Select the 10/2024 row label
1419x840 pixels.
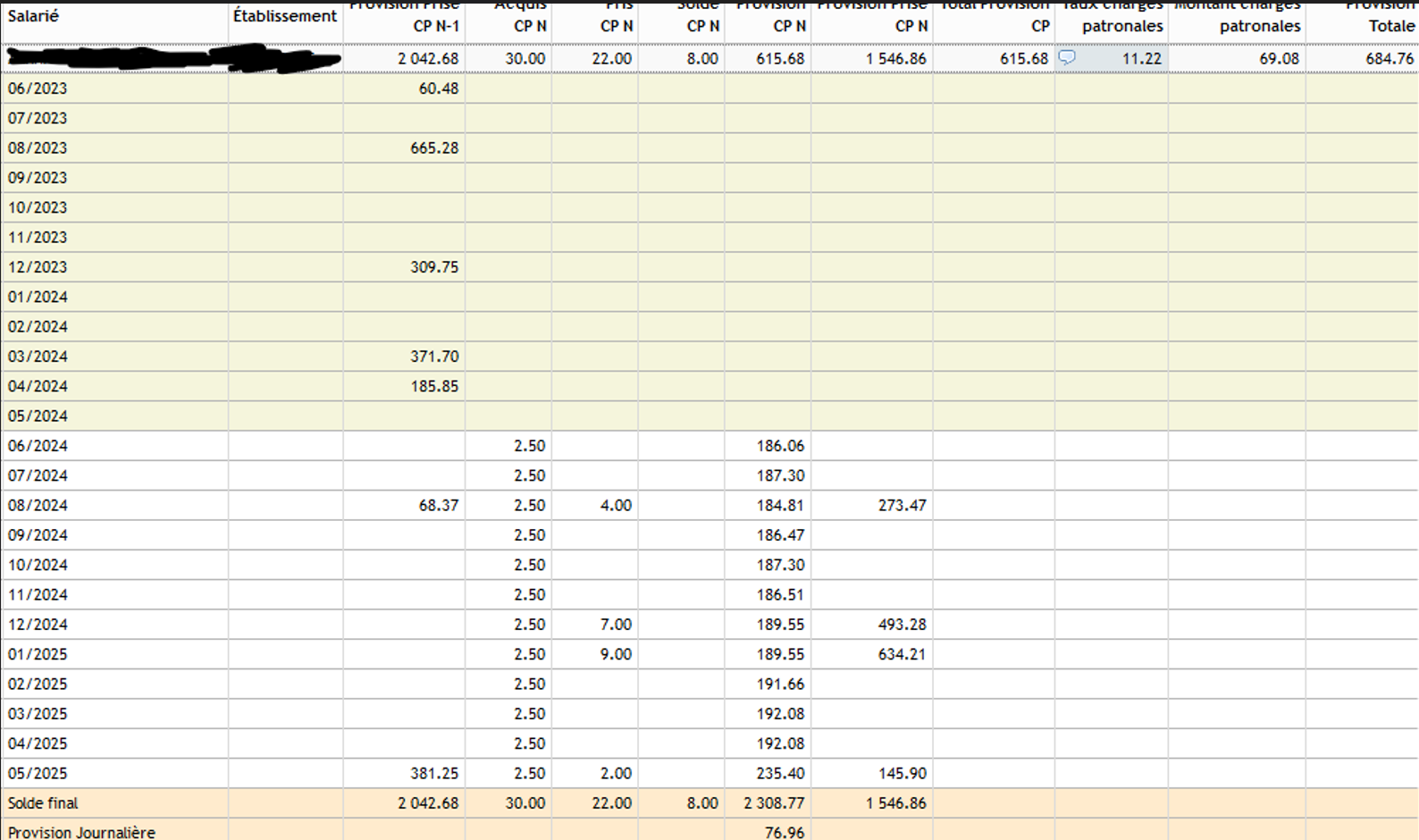point(38,565)
